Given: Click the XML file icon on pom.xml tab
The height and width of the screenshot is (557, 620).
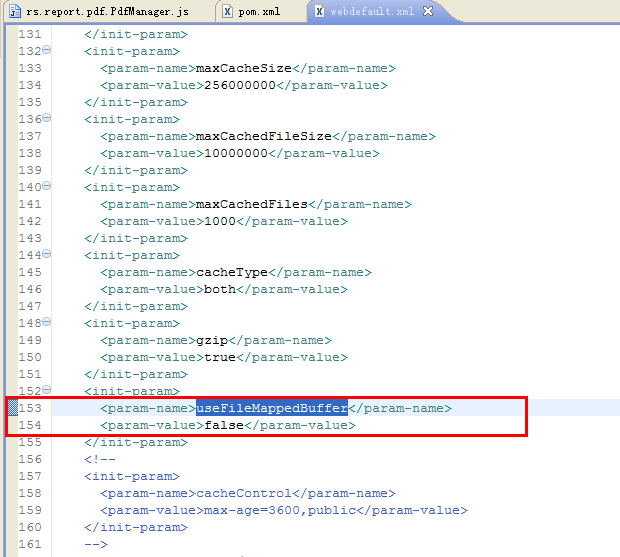Looking at the screenshot, I should (x=227, y=11).
